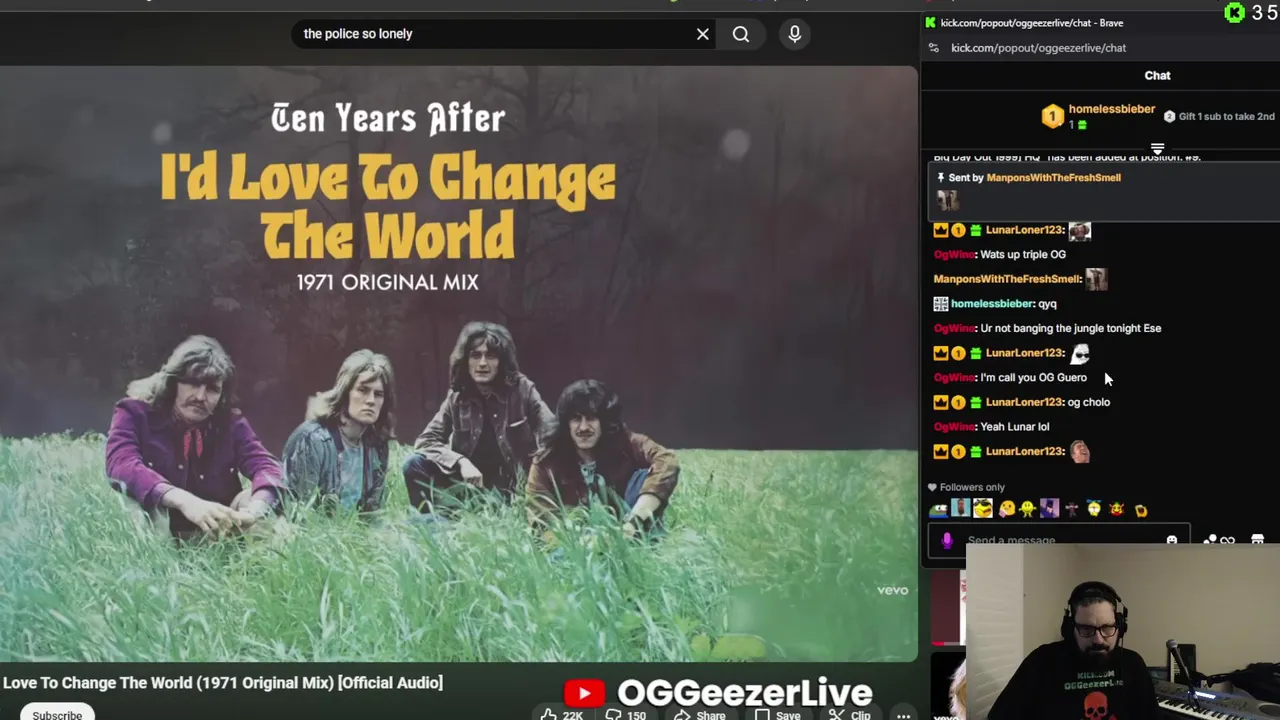
Task: Click LunarLoner123 username beside og cholo
Action: tap(1024, 402)
